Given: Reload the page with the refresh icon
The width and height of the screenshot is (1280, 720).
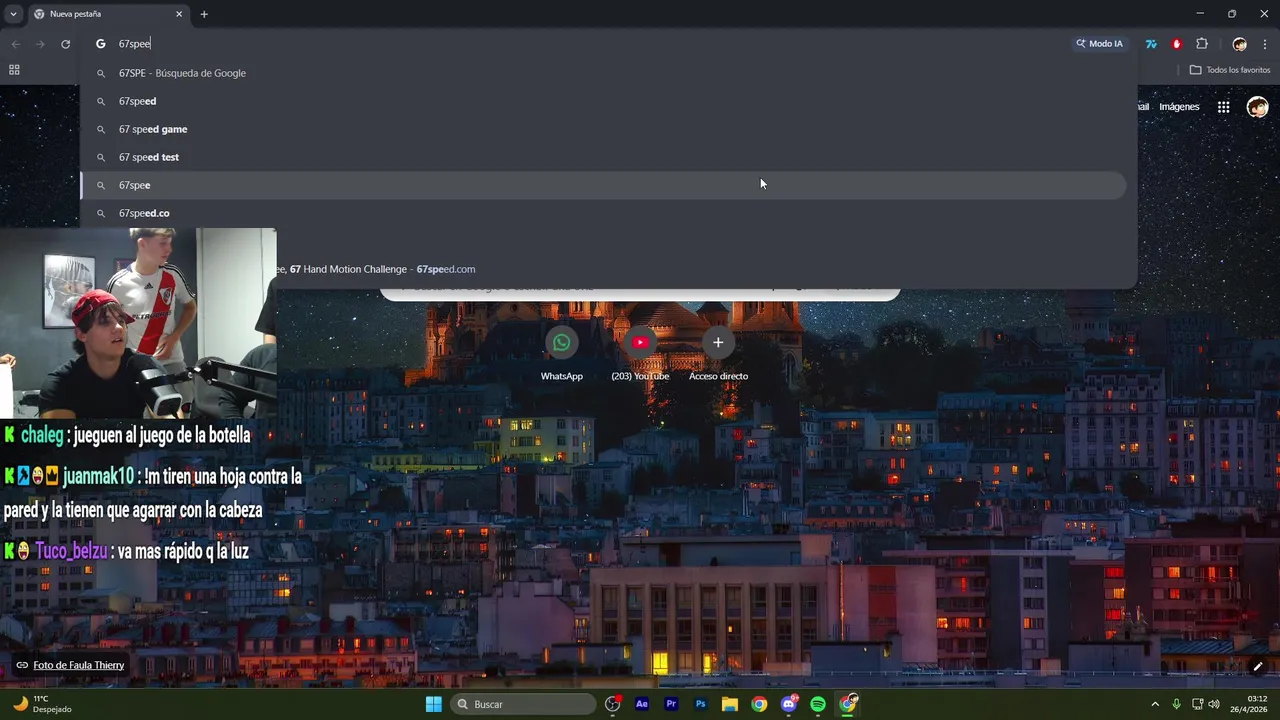Looking at the screenshot, I should pyautogui.click(x=66, y=44).
